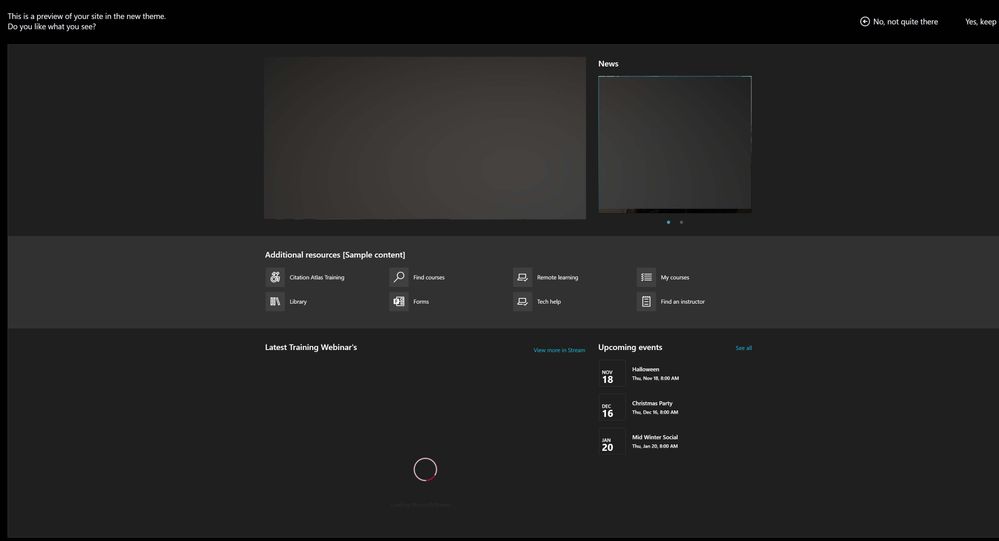This screenshot has height=541, width=999.
Task: Open the large hero image
Action: pos(425,138)
